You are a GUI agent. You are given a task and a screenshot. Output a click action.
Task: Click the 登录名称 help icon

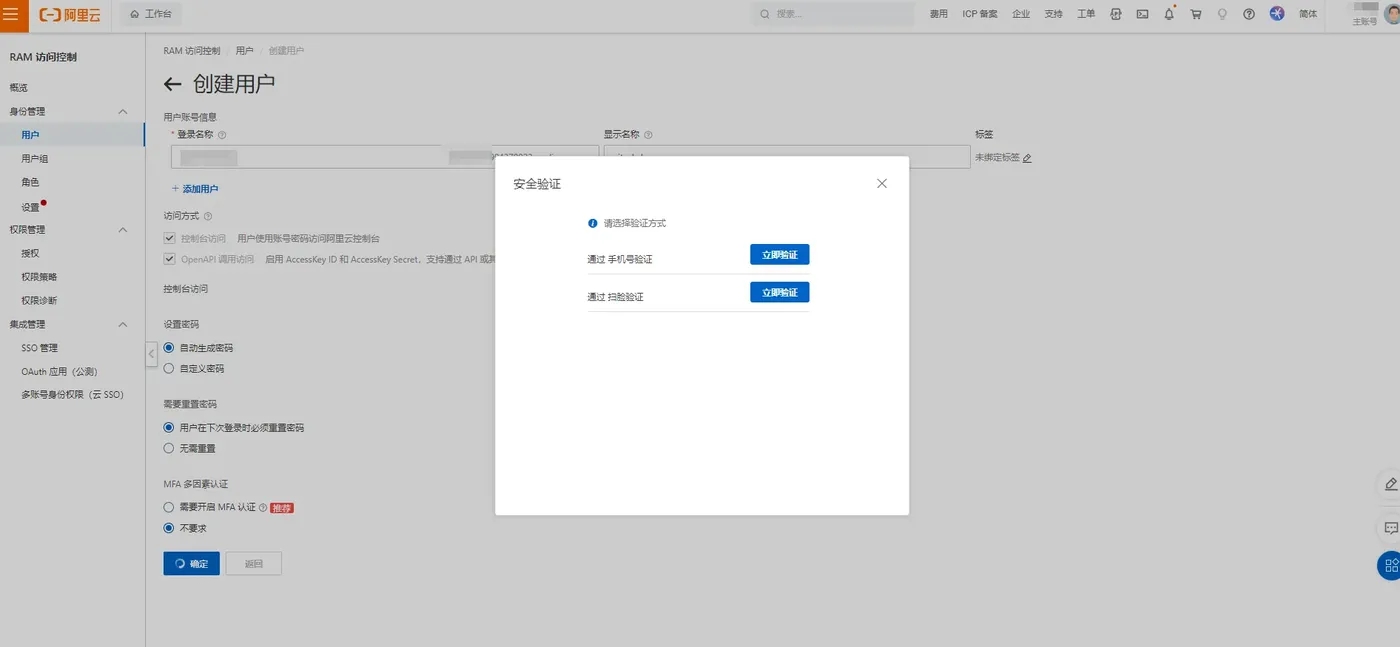pos(222,134)
